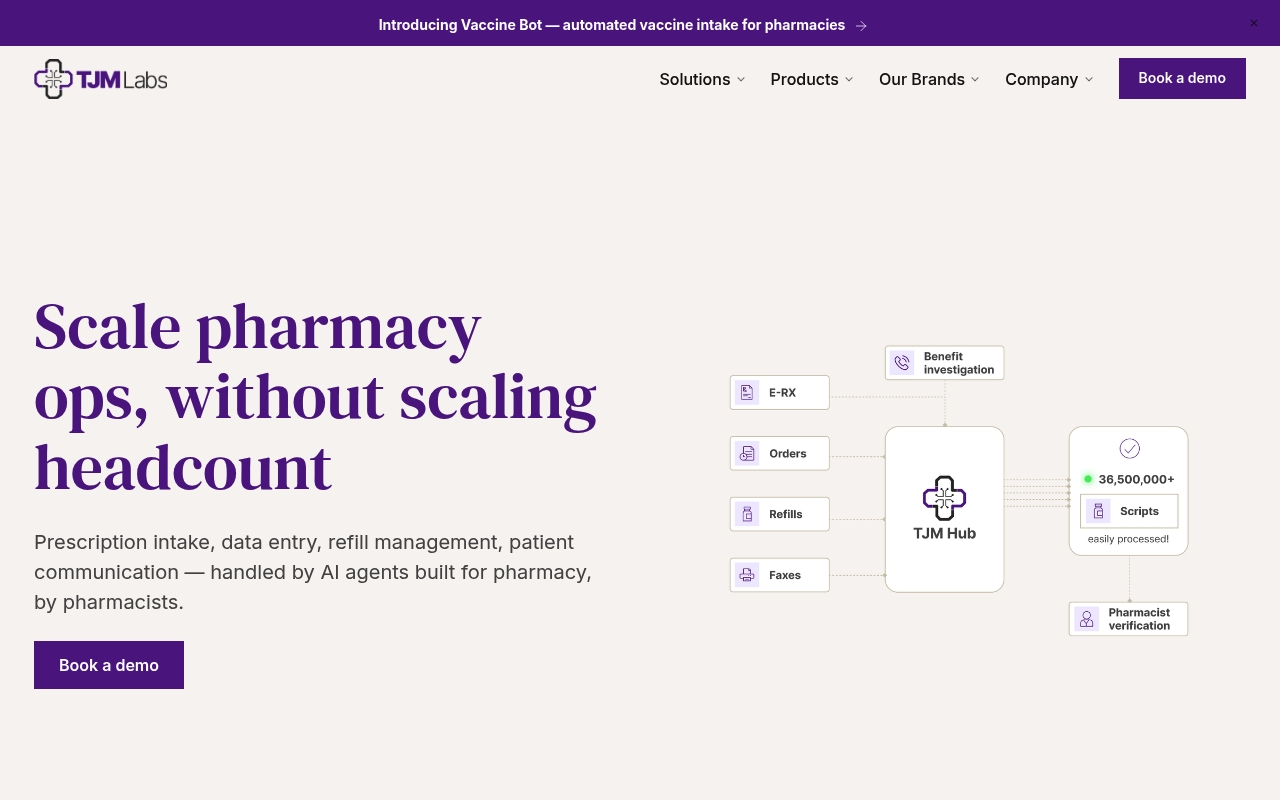This screenshot has width=1280, height=800.
Task: Click the TJM Labs wordmark text
Action: tap(122, 79)
